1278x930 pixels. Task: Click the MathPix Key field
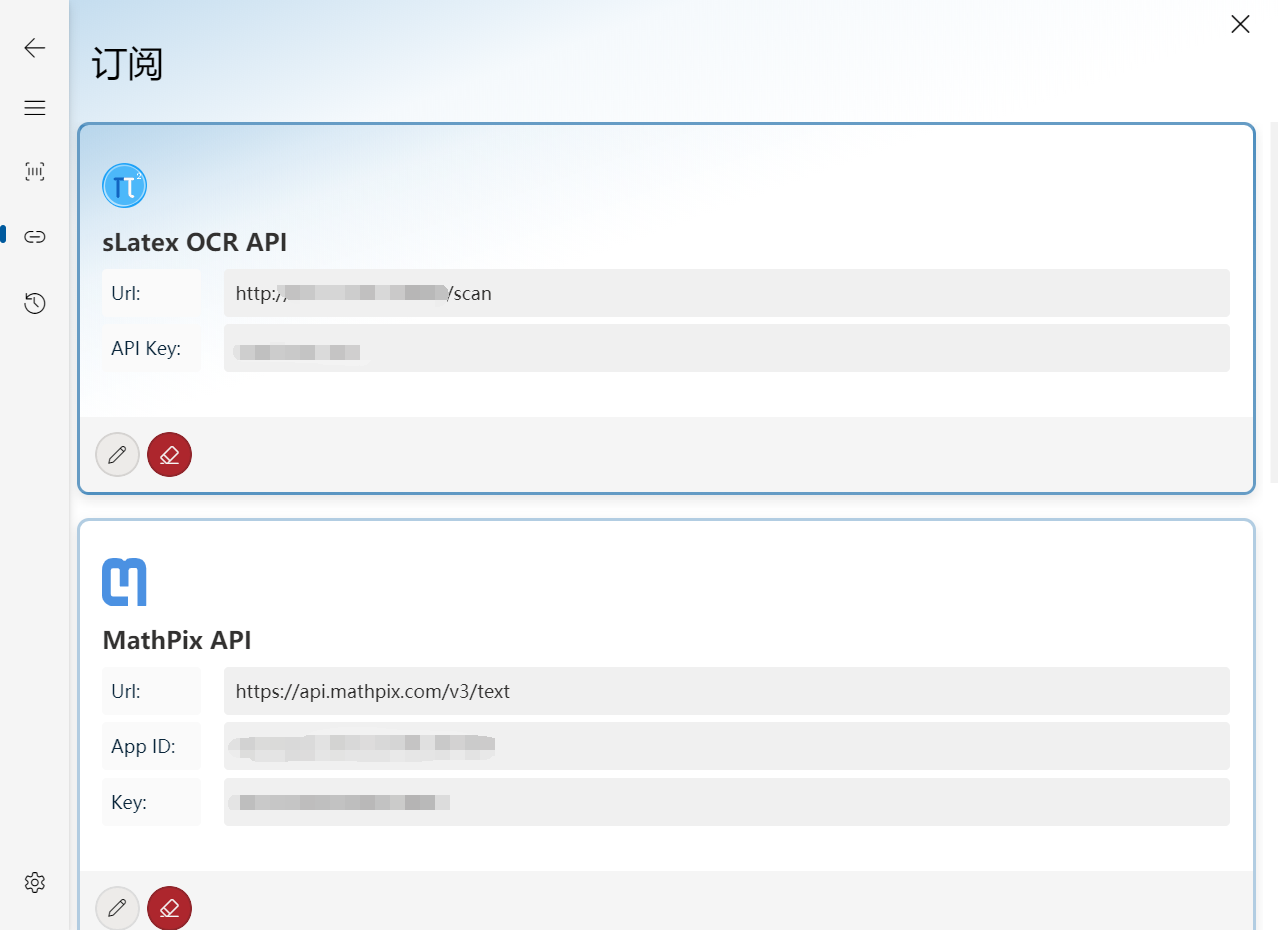click(727, 802)
